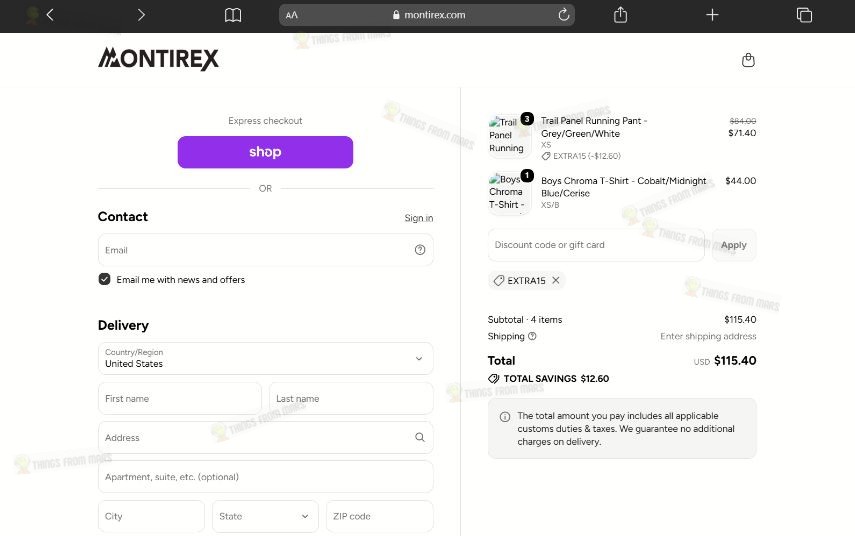Focus the Discount code or gift card field
855x536 pixels.
pos(596,245)
